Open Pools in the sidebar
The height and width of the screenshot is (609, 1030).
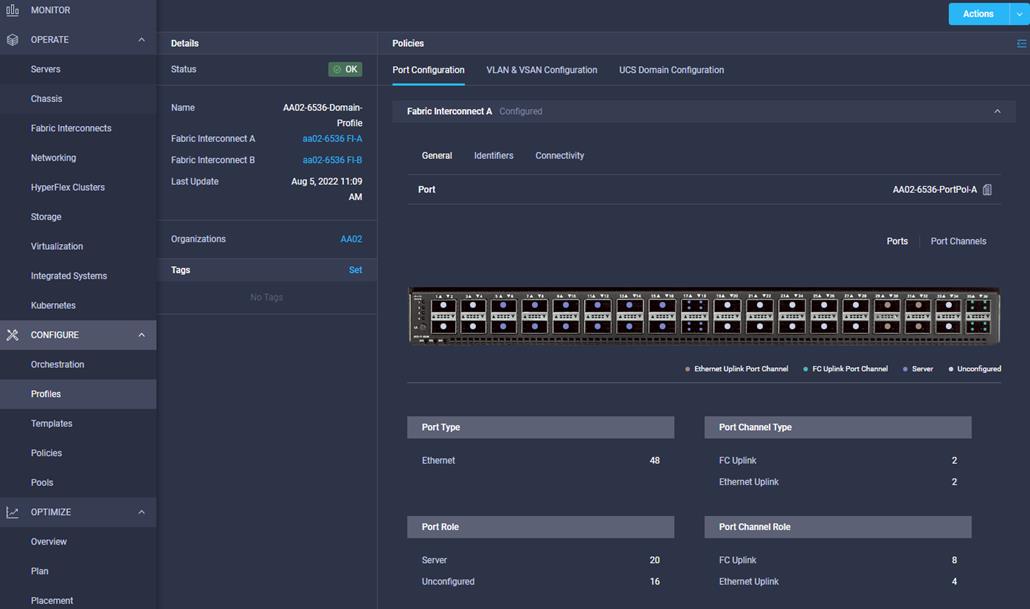click(x=42, y=483)
